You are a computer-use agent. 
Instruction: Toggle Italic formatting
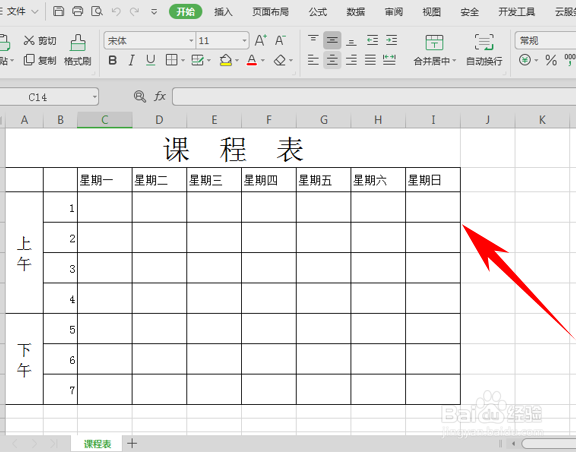132,60
